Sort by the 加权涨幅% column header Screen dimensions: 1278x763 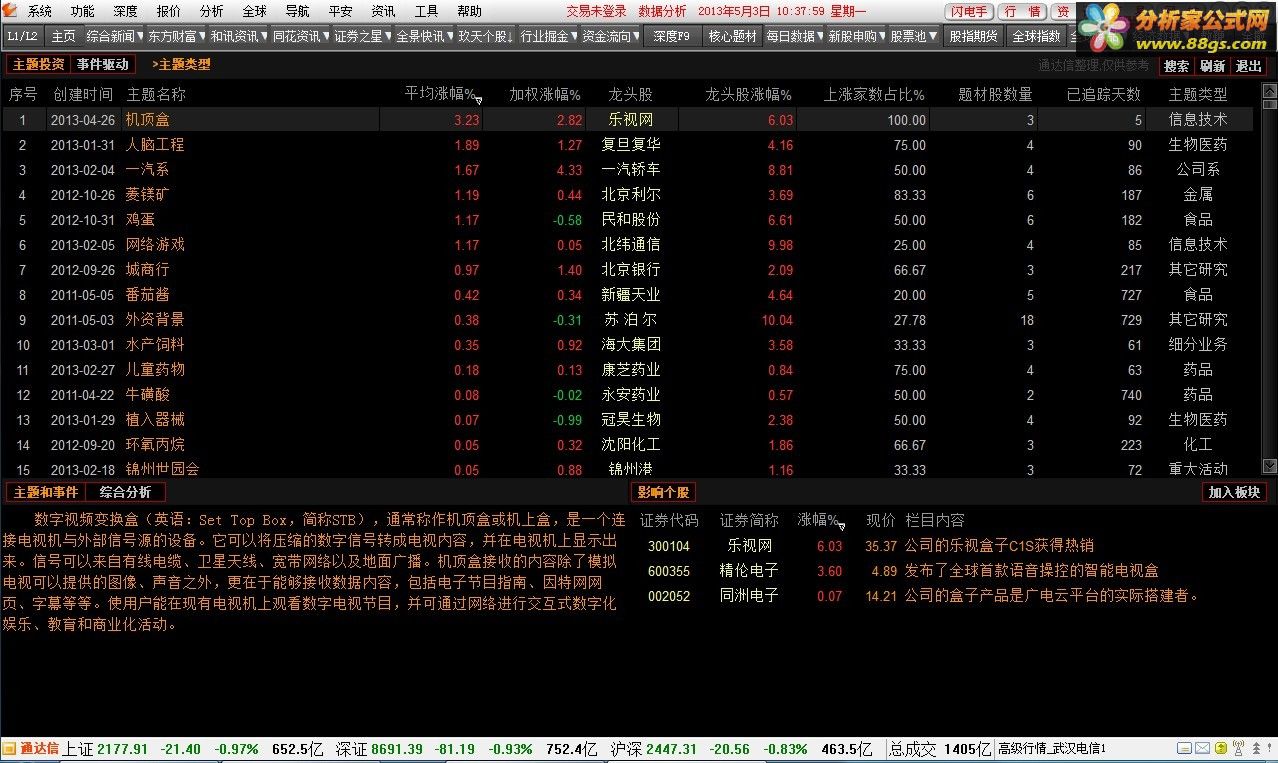click(545, 94)
